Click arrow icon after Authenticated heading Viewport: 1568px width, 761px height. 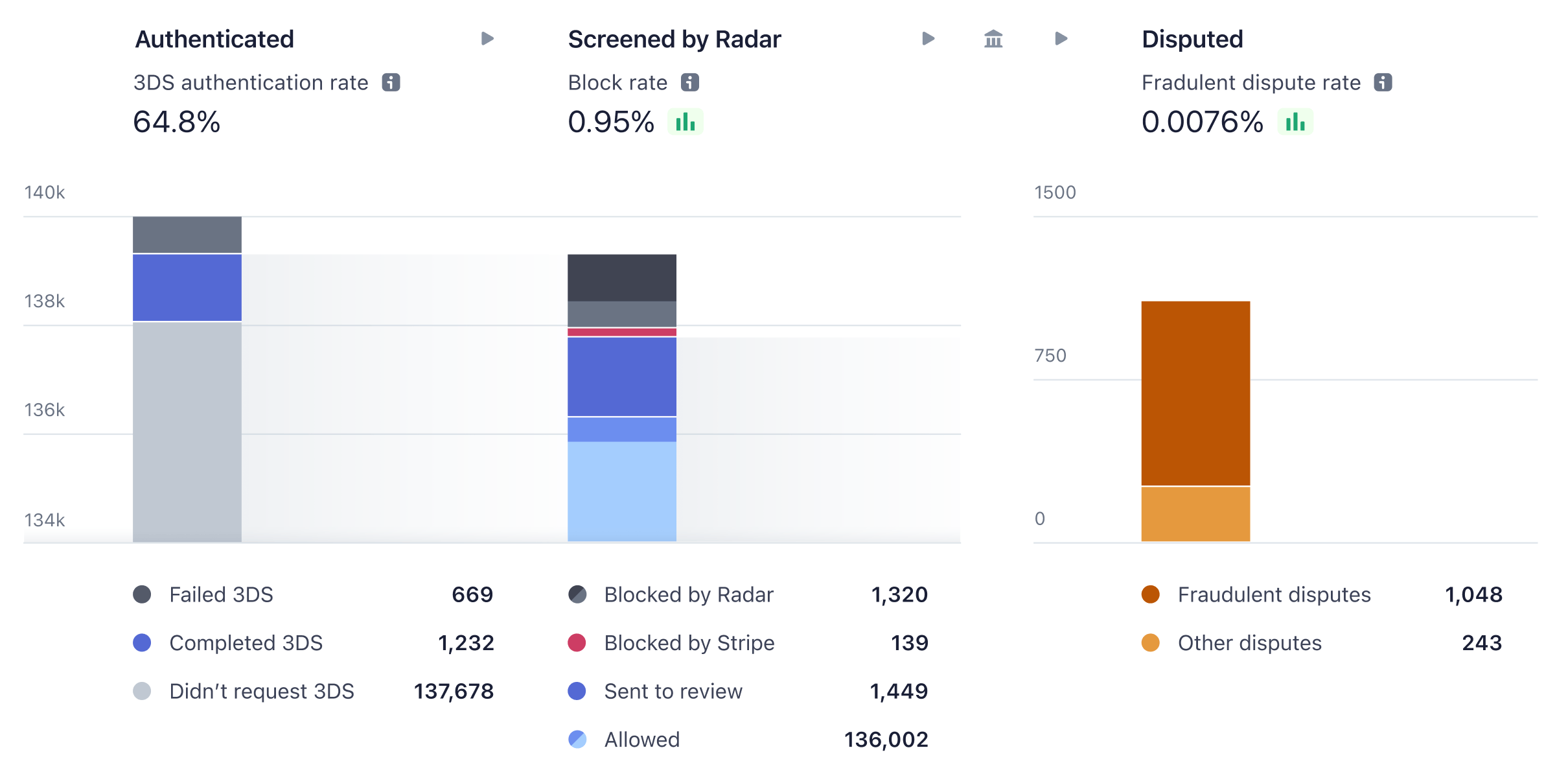[488, 39]
